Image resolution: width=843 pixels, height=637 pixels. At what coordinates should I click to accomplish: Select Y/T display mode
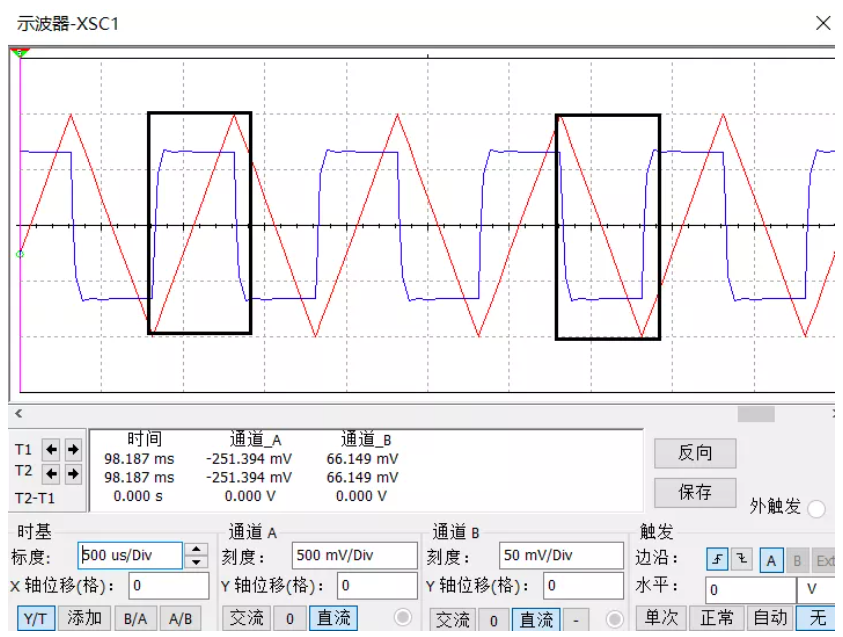[35, 619]
